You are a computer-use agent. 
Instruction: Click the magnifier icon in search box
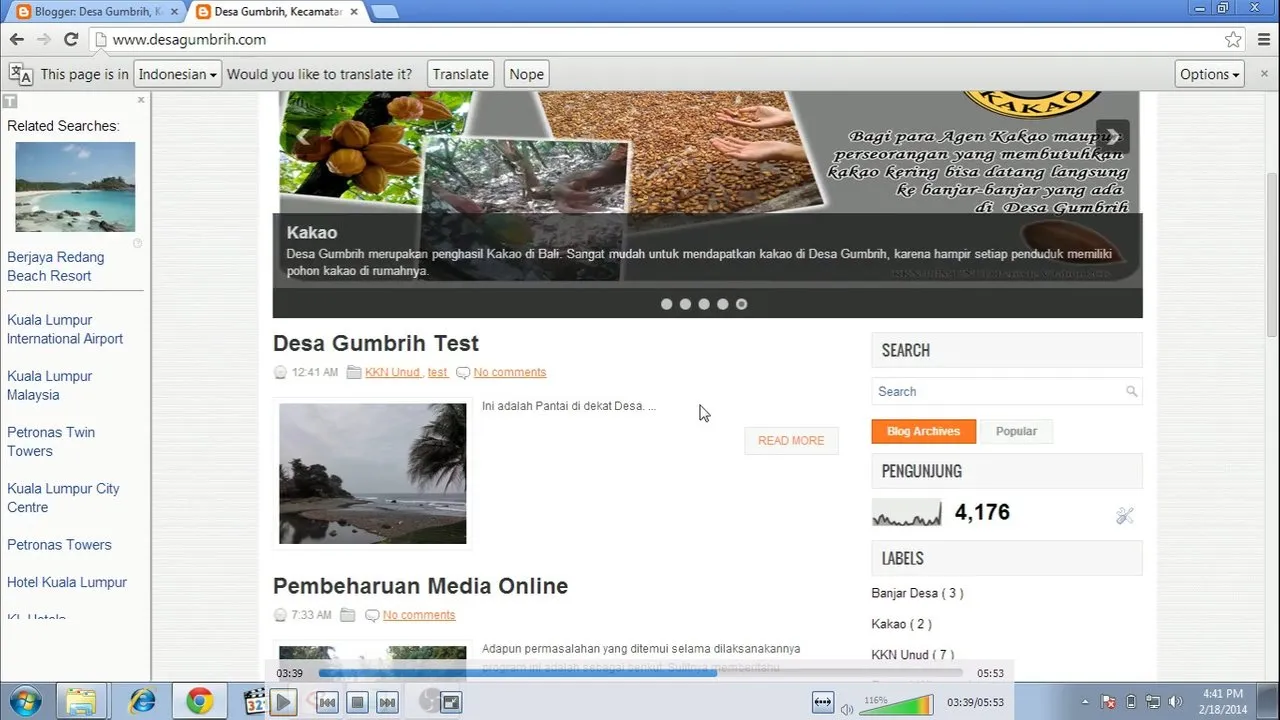pyautogui.click(x=1131, y=392)
